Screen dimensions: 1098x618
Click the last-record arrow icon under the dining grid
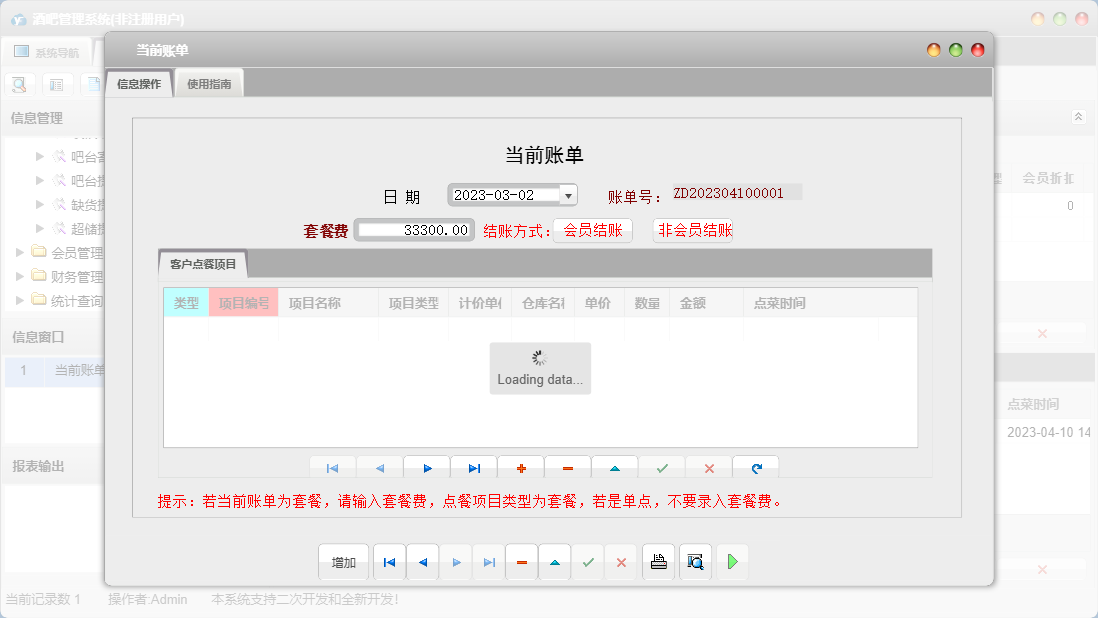[472, 467]
